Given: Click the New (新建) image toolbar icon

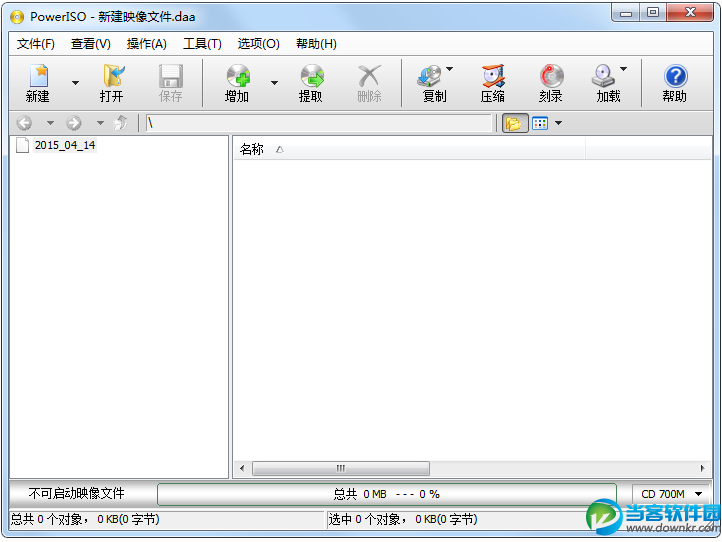Looking at the screenshot, I should click(39, 76).
